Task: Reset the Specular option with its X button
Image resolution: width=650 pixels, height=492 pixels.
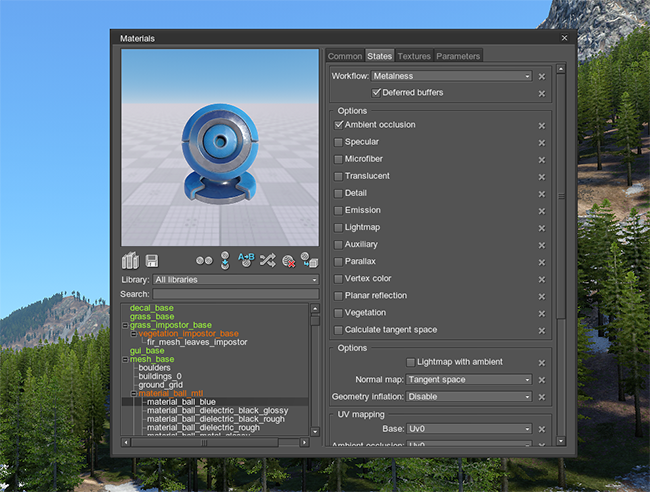Action: coord(542,143)
